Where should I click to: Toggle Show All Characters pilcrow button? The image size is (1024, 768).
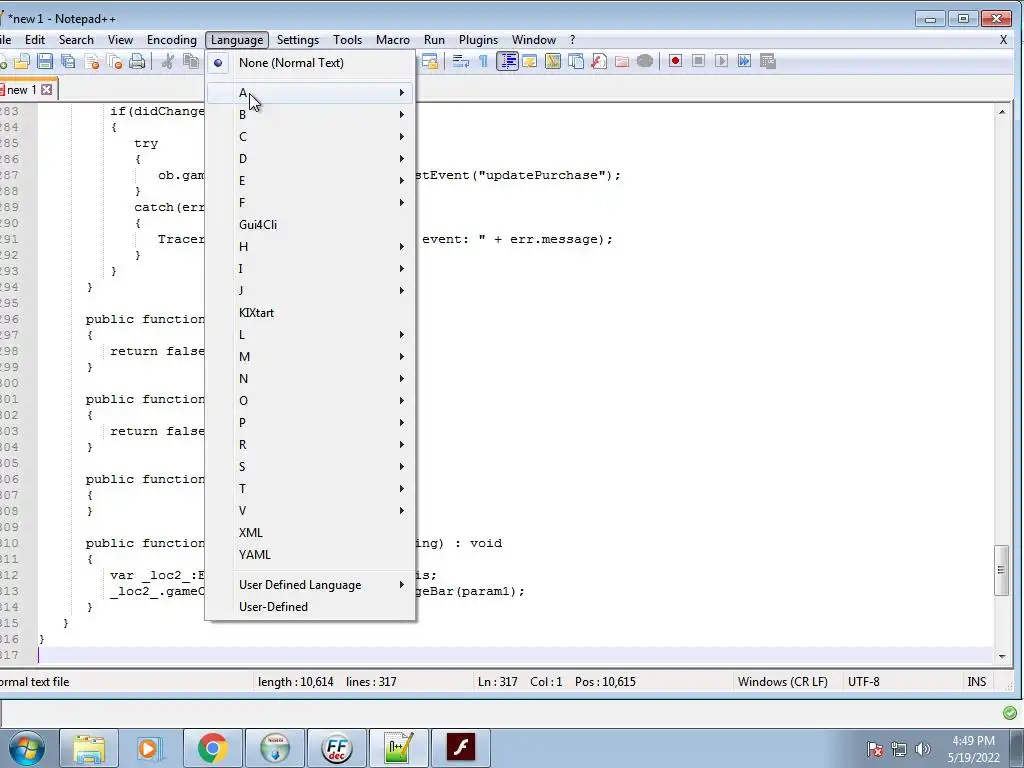click(483, 61)
